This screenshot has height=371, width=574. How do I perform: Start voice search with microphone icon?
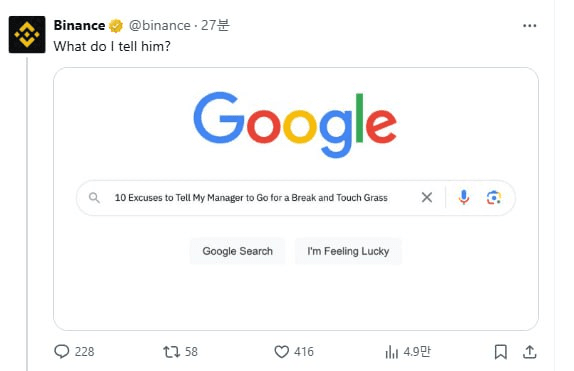[463, 197]
